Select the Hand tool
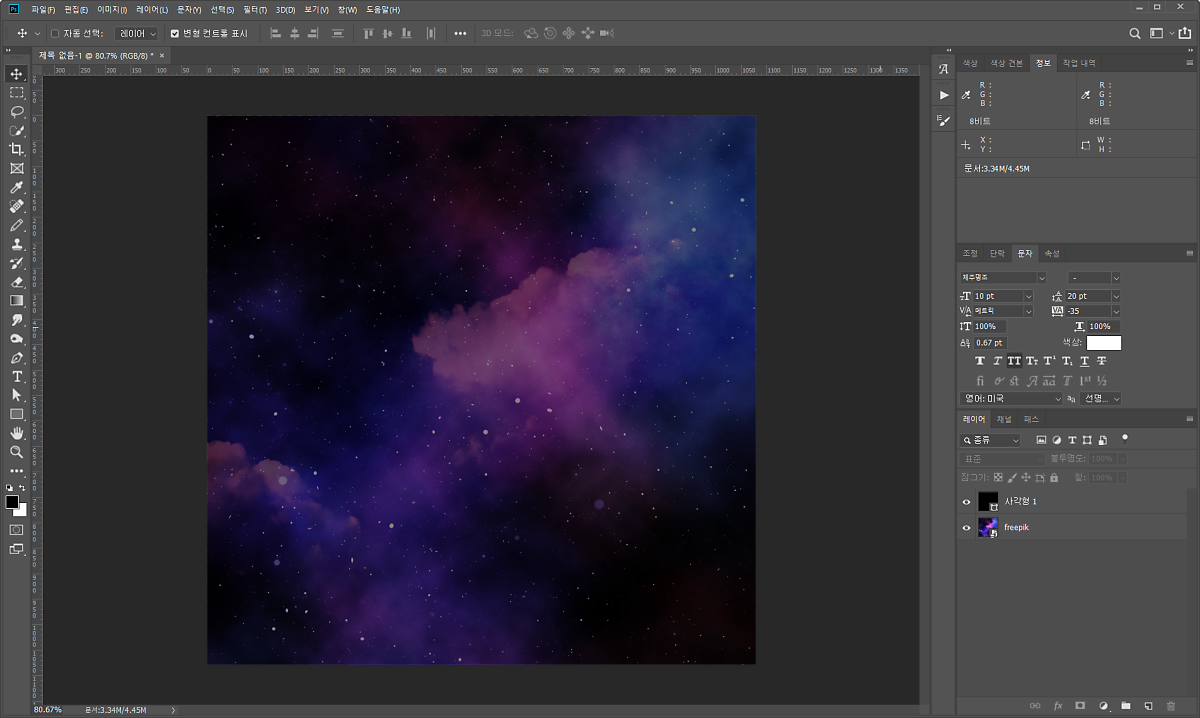Screen dimensions: 1200x718 (17, 433)
